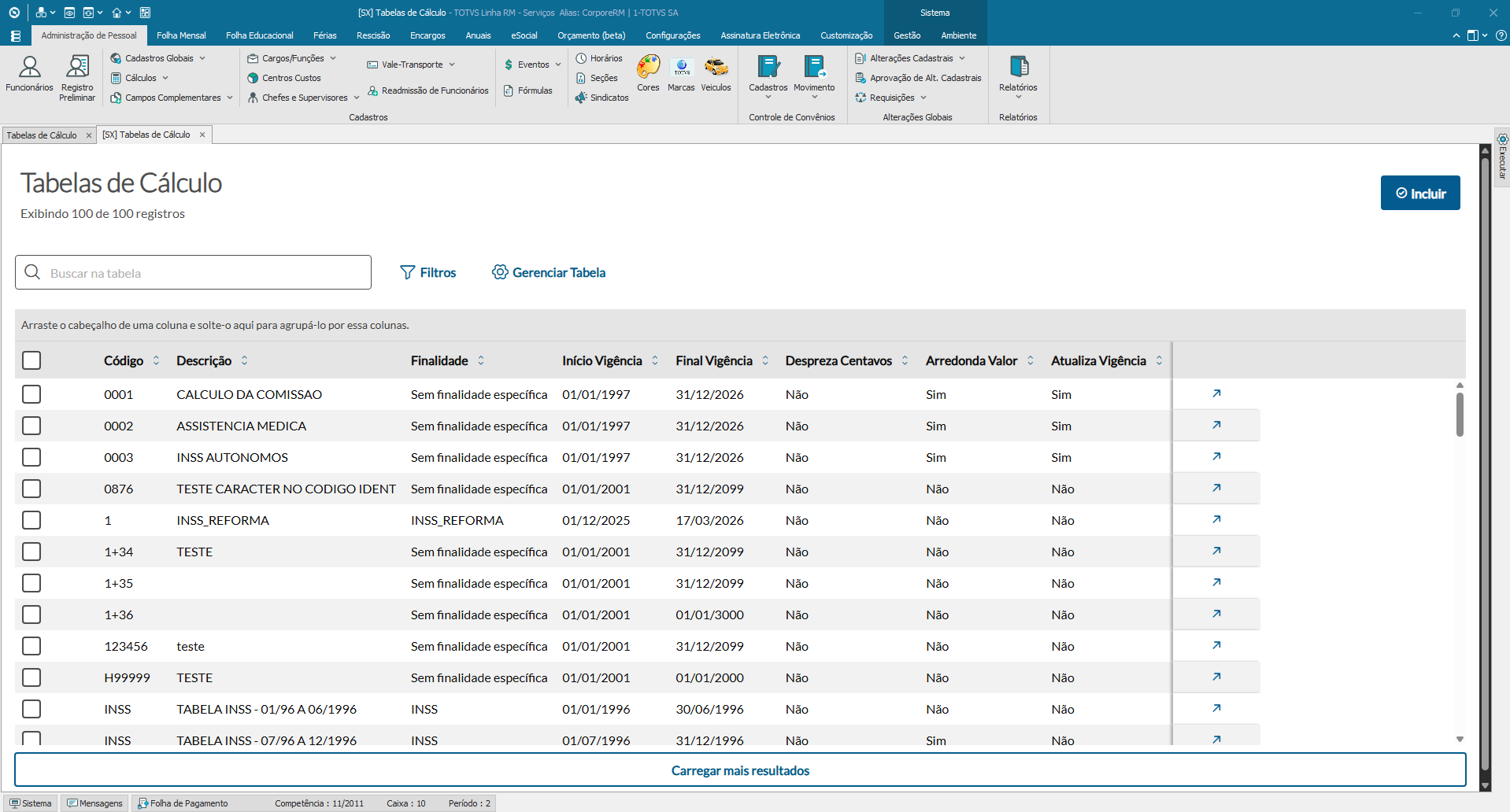Open the eSocial ribbon tab
1510x812 pixels.
coord(524,35)
